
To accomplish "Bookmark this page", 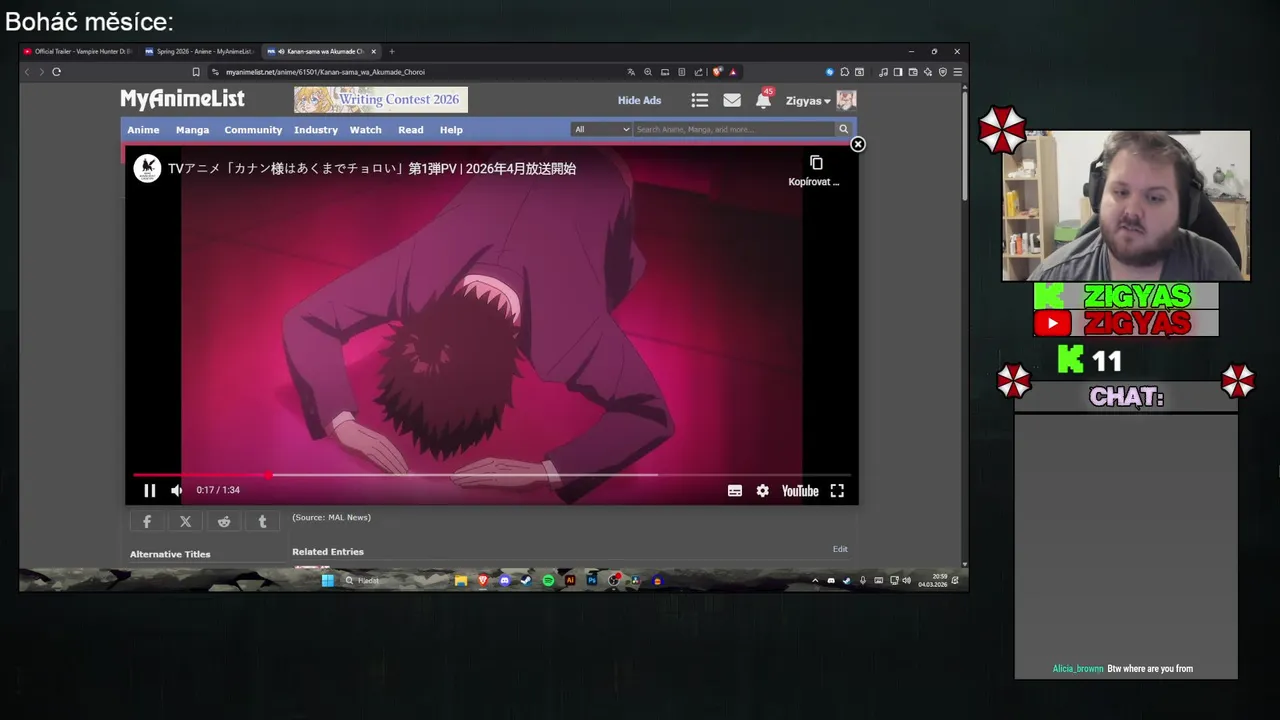I will 196,72.
